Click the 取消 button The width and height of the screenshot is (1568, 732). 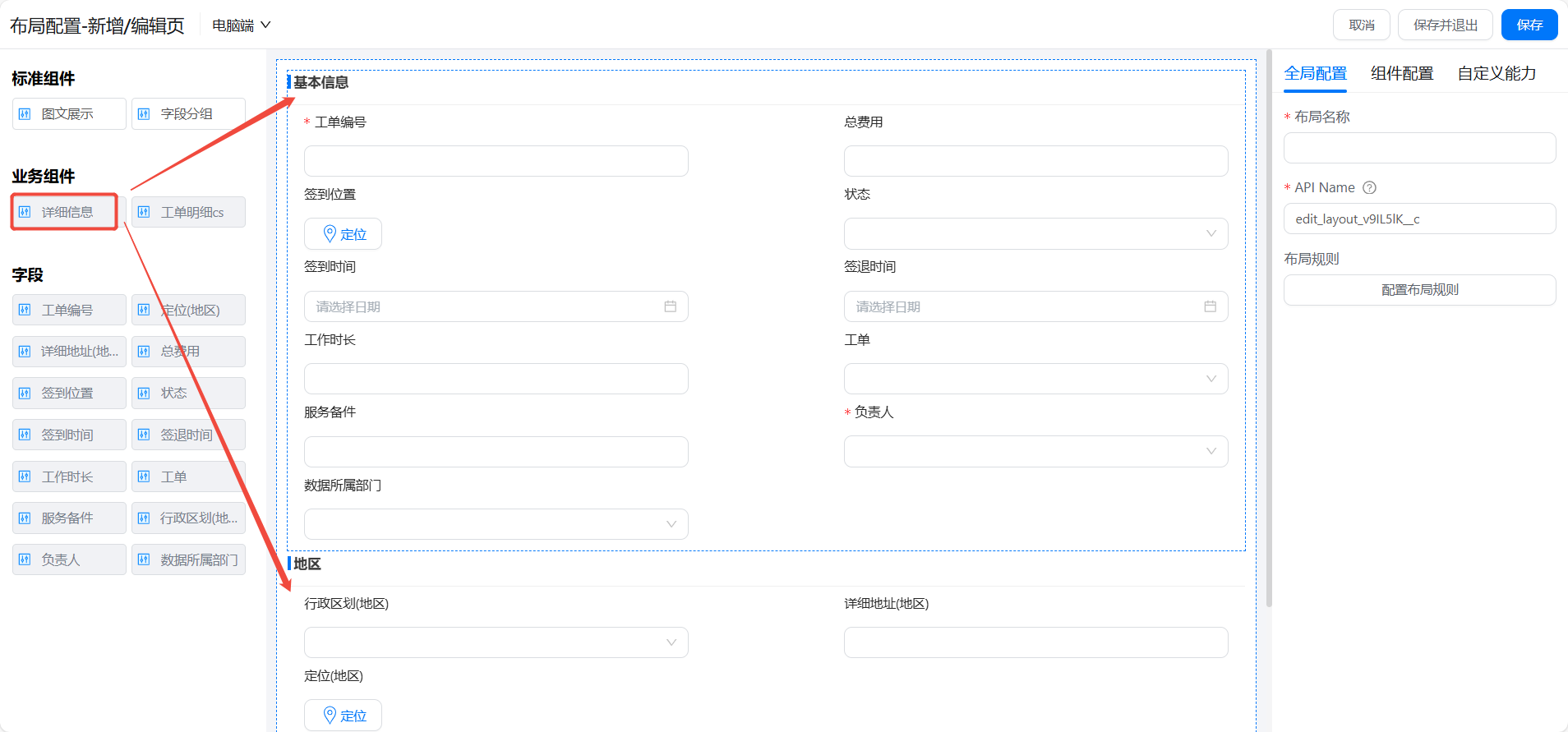click(x=1362, y=25)
